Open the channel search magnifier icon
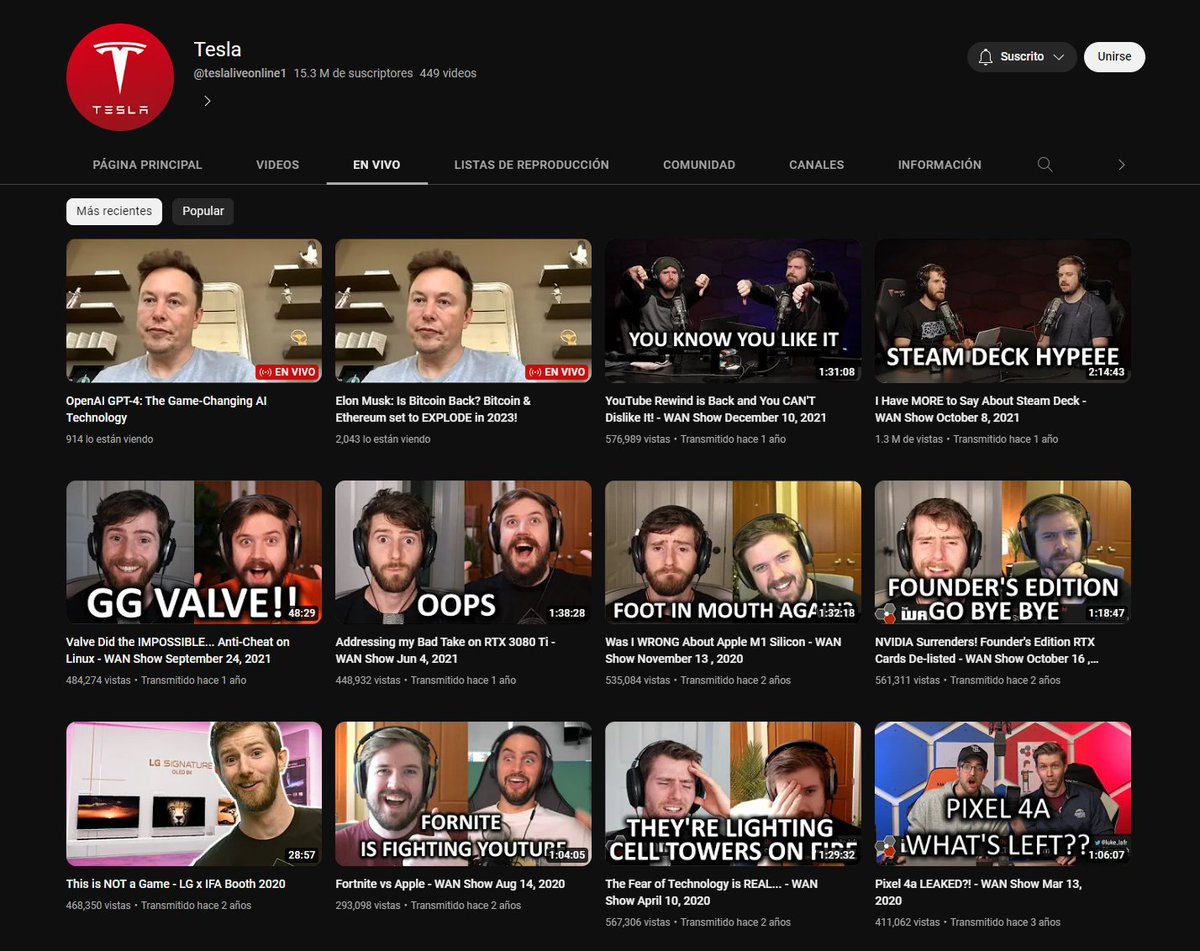1200x951 pixels. click(x=1045, y=165)
